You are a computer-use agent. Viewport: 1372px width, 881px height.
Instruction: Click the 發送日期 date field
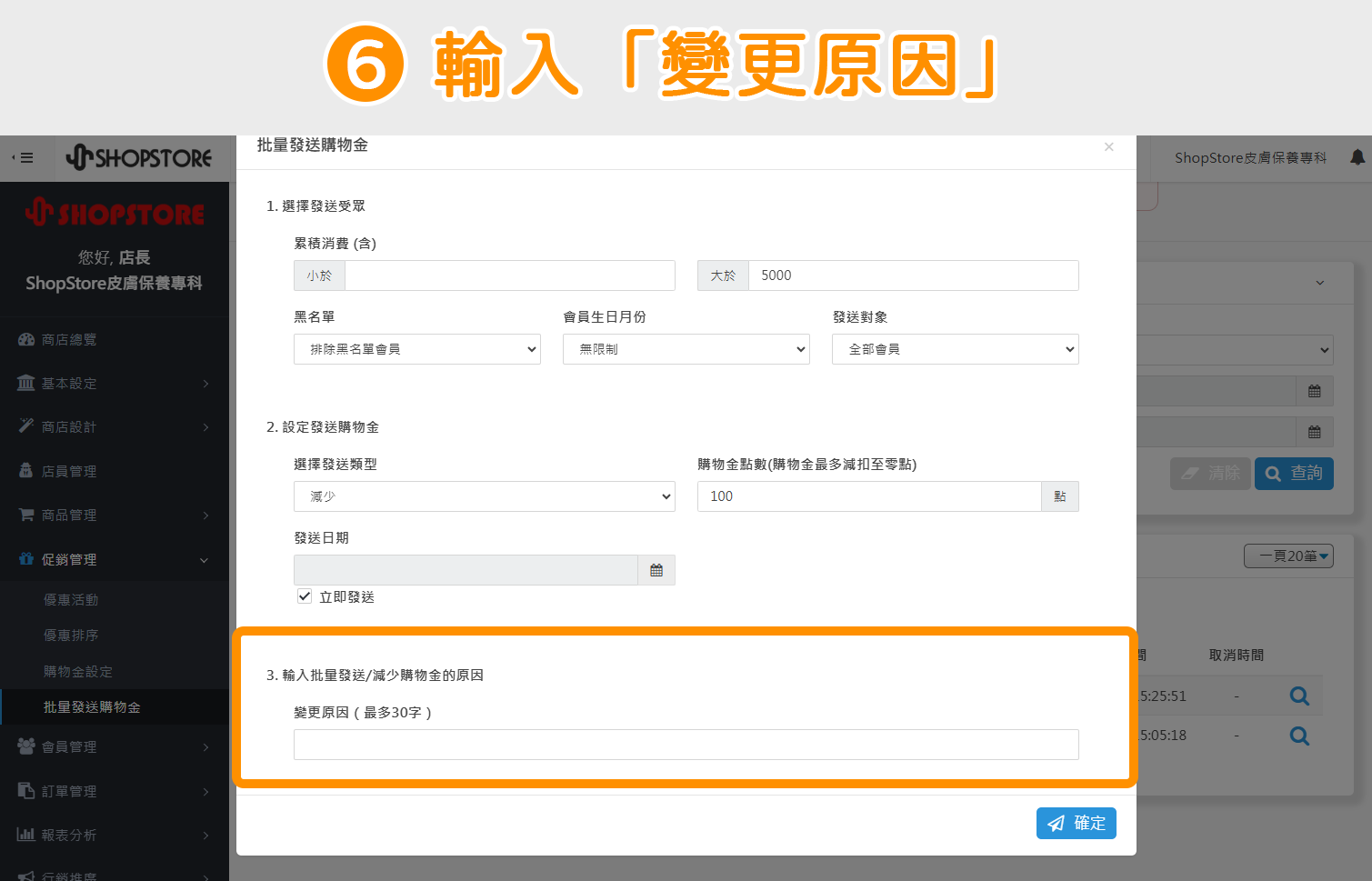tap(466, 570)
